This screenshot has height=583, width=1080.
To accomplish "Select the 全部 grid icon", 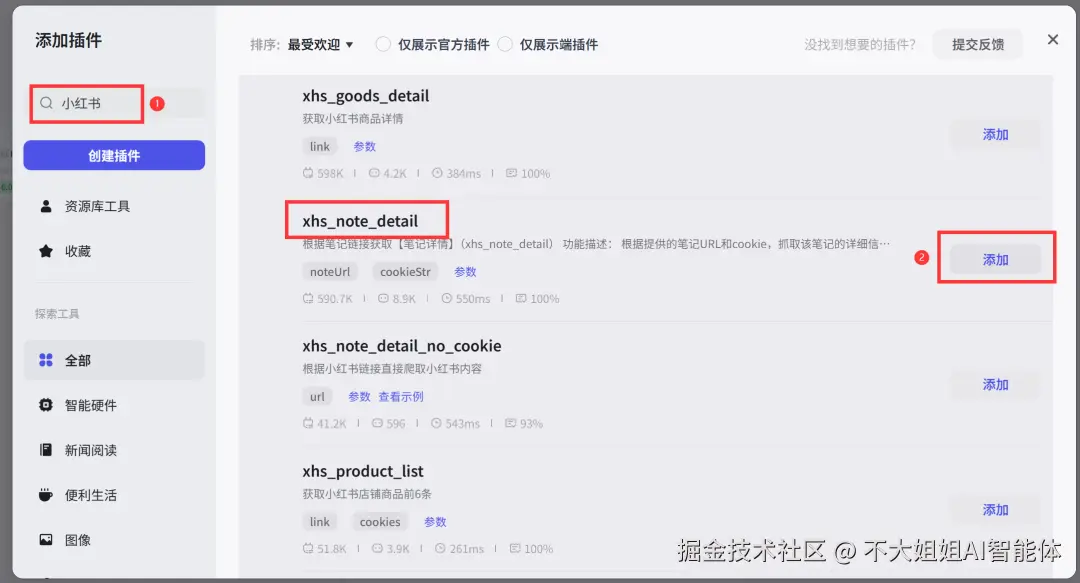I will [x=46, y=360].
